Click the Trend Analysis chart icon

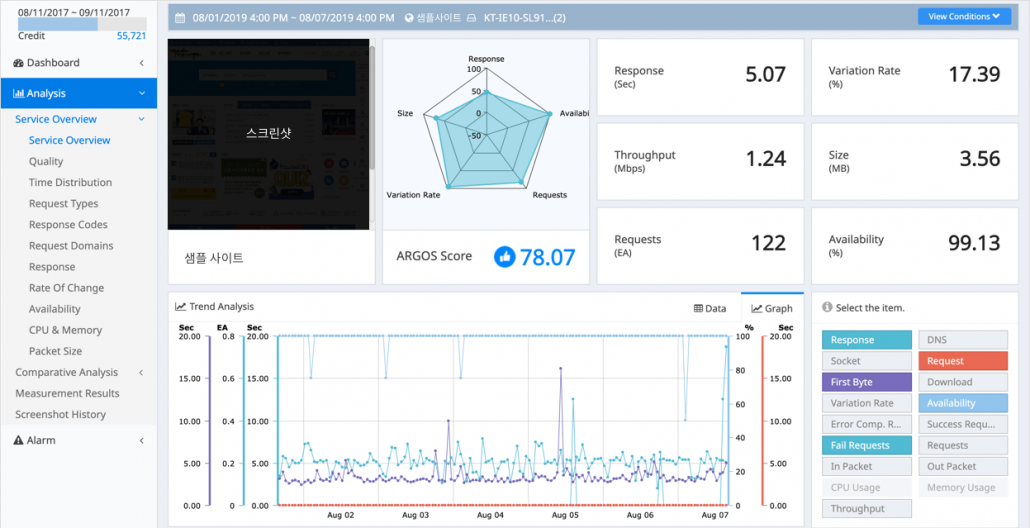click(x=181, y=307)
